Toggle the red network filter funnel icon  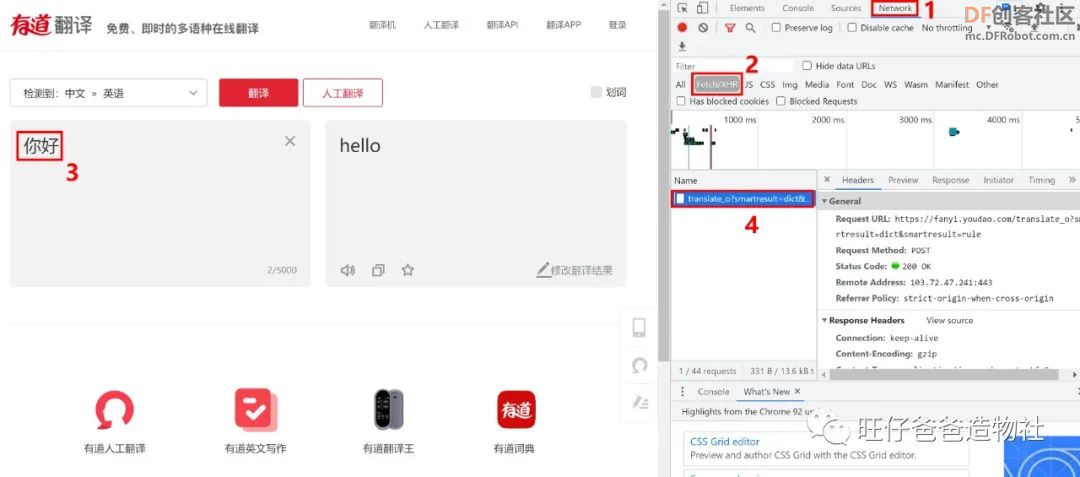(x=729, y=28)
